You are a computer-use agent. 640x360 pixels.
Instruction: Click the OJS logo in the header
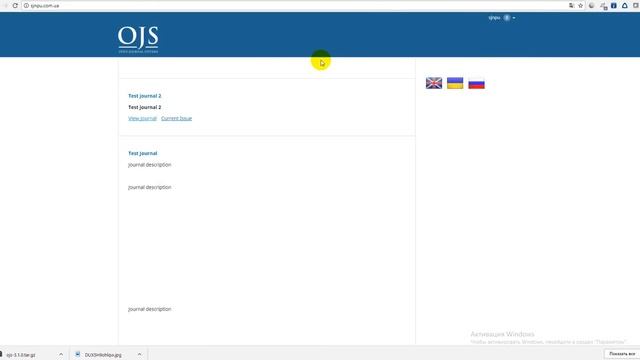pos(138,40)
